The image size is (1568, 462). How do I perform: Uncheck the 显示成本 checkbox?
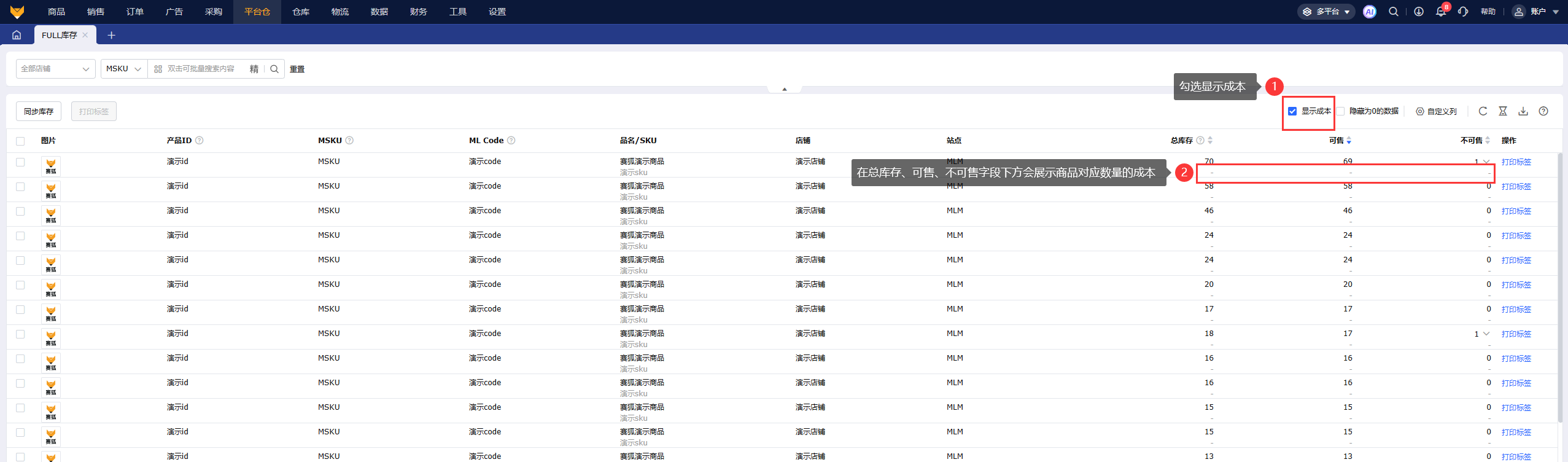(x=1292, y=111)
